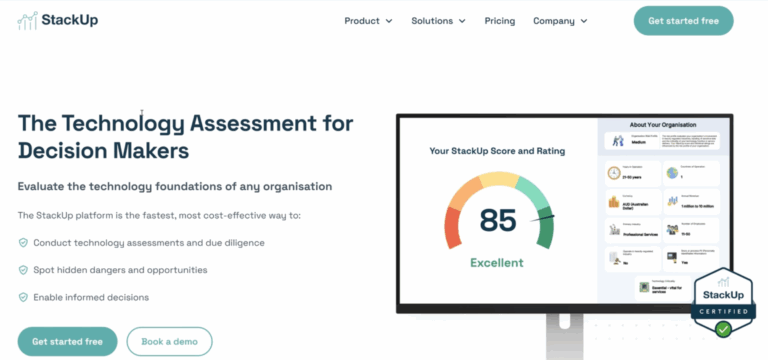Screen dimensions: 768x360
Task: Open the Company menu
Action: (x=560, y=21)
